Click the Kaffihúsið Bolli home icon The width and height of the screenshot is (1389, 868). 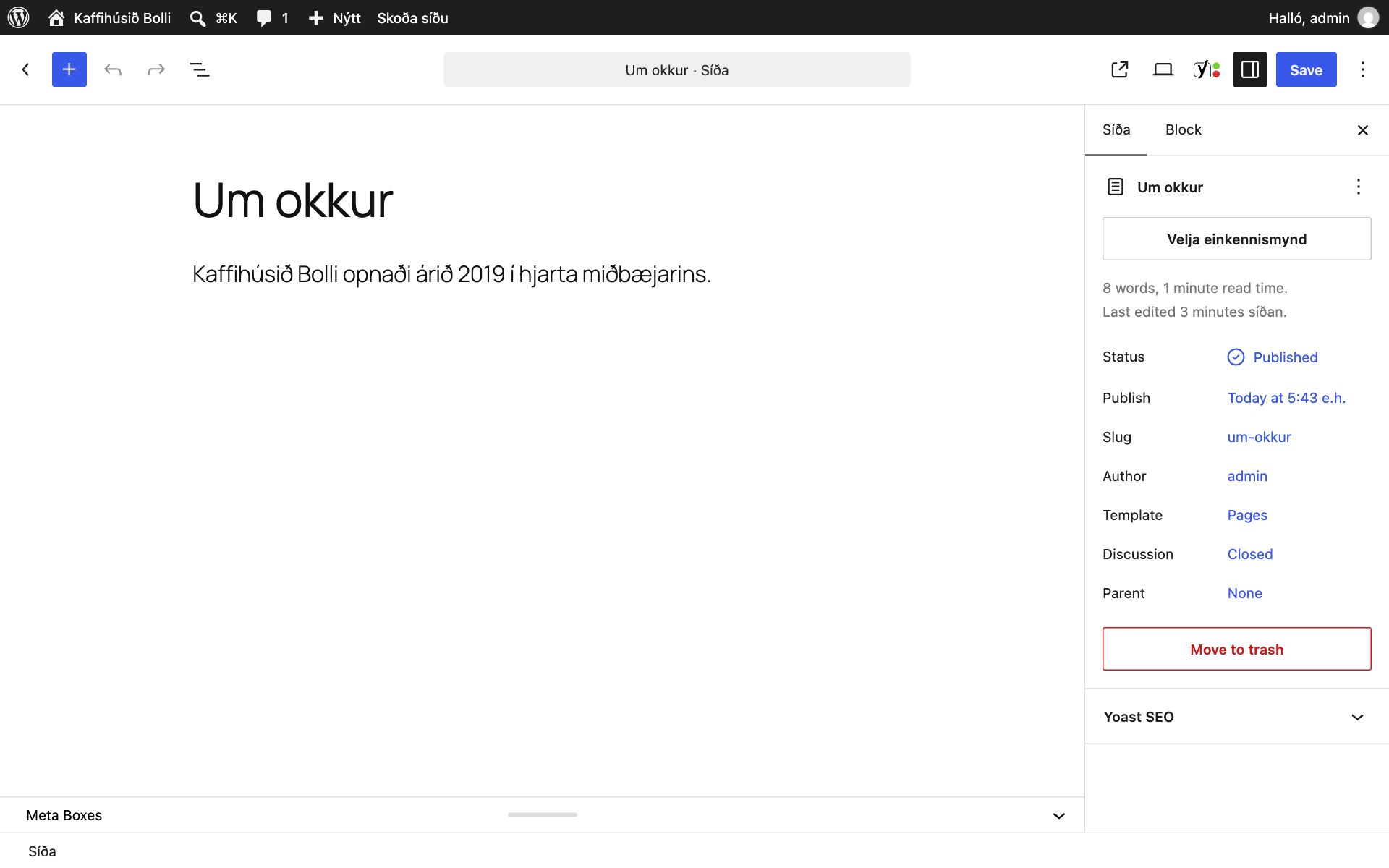pos(56,17)
